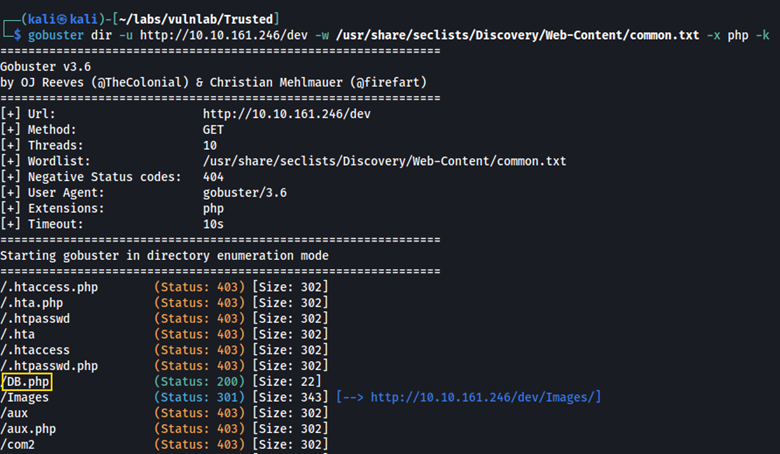The image size is (780, 454).
Task: Click the /DB.php result entry
Action: pos(27,382)
